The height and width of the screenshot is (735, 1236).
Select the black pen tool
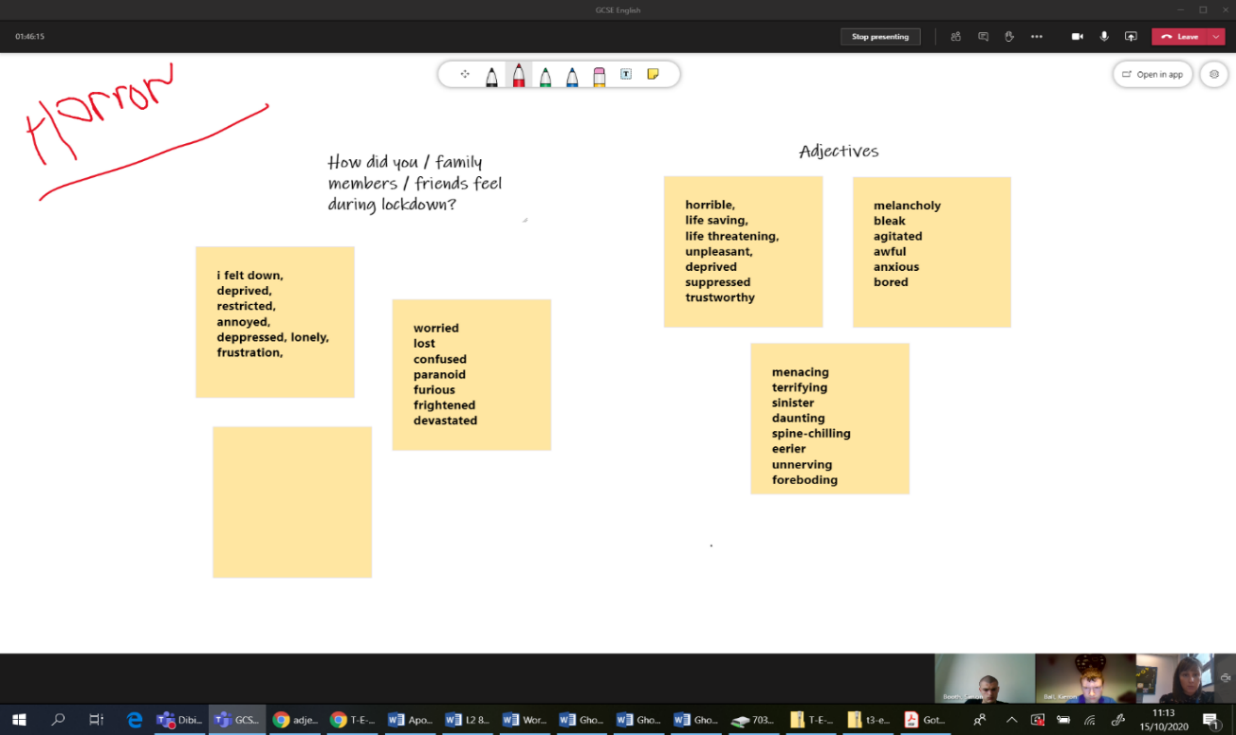click(492, 75)
